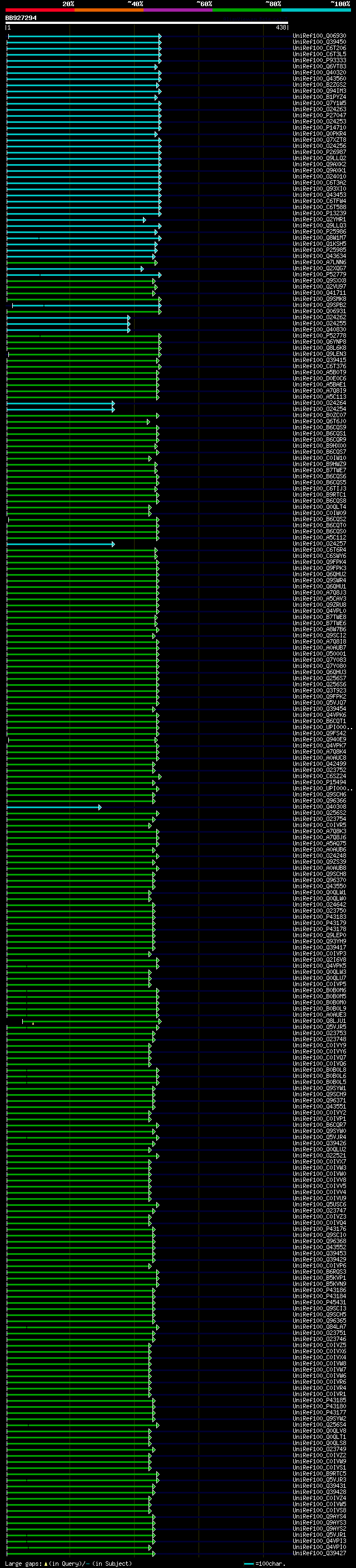Select the query name BB927294
This screenshot has height=1568, width=356.
pyautogui.click(x=21, y=18)
